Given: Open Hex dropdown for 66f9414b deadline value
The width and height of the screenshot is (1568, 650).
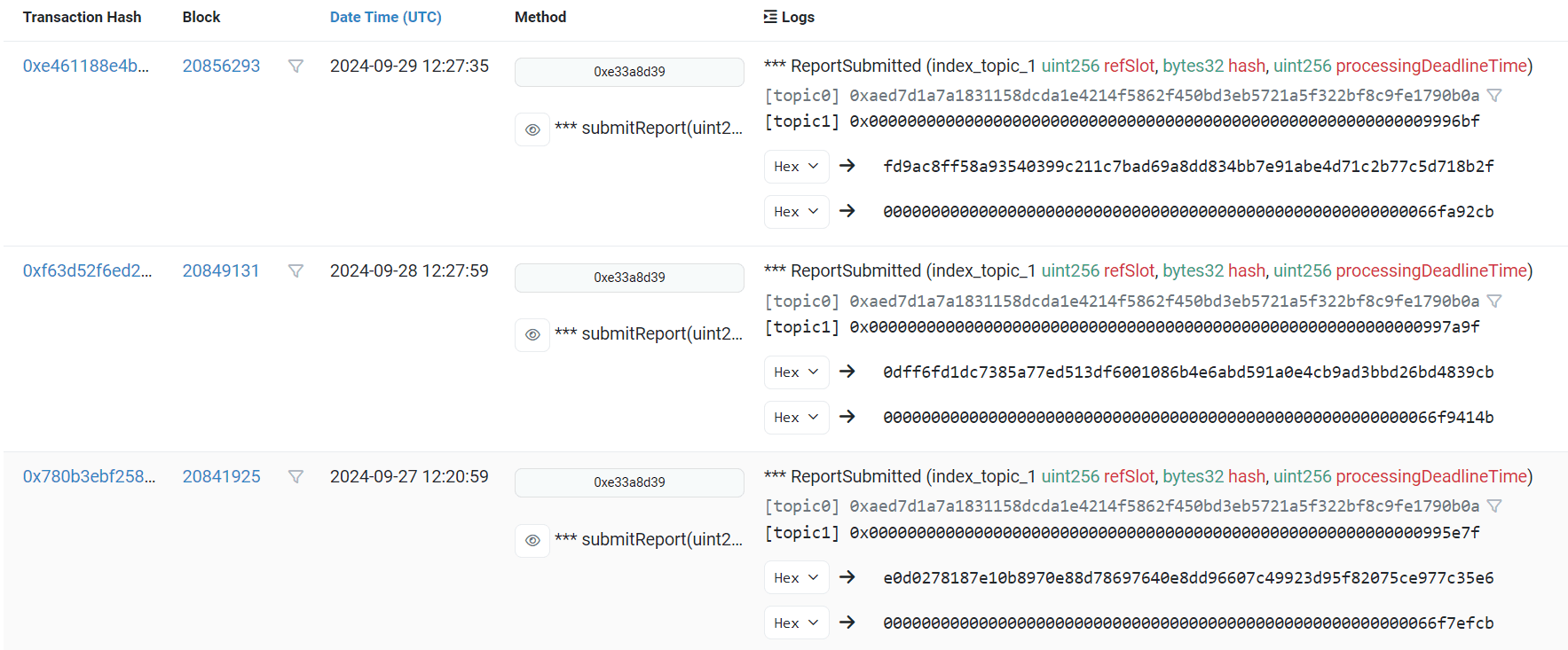Looking at the screenshot, I should click(796, 418).
